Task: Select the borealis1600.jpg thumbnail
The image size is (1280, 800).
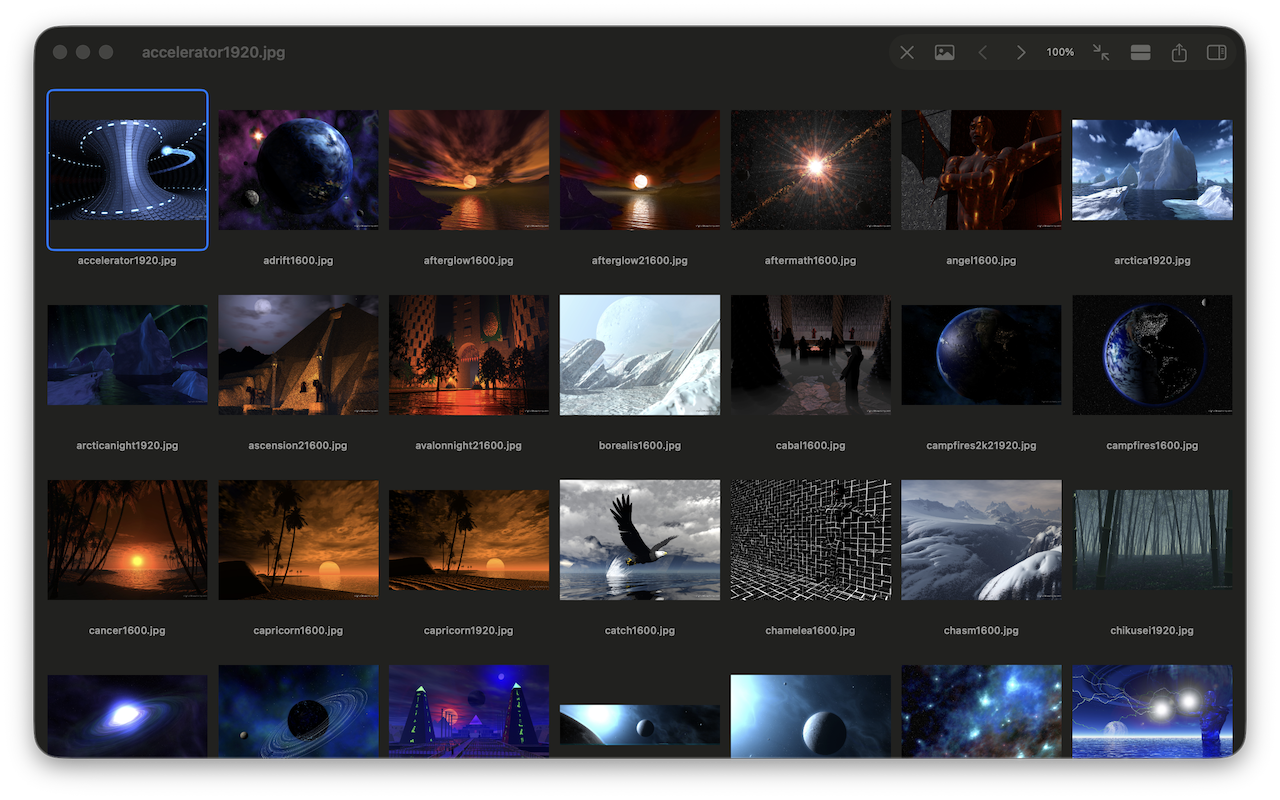Action: click(x=640, y=355)
